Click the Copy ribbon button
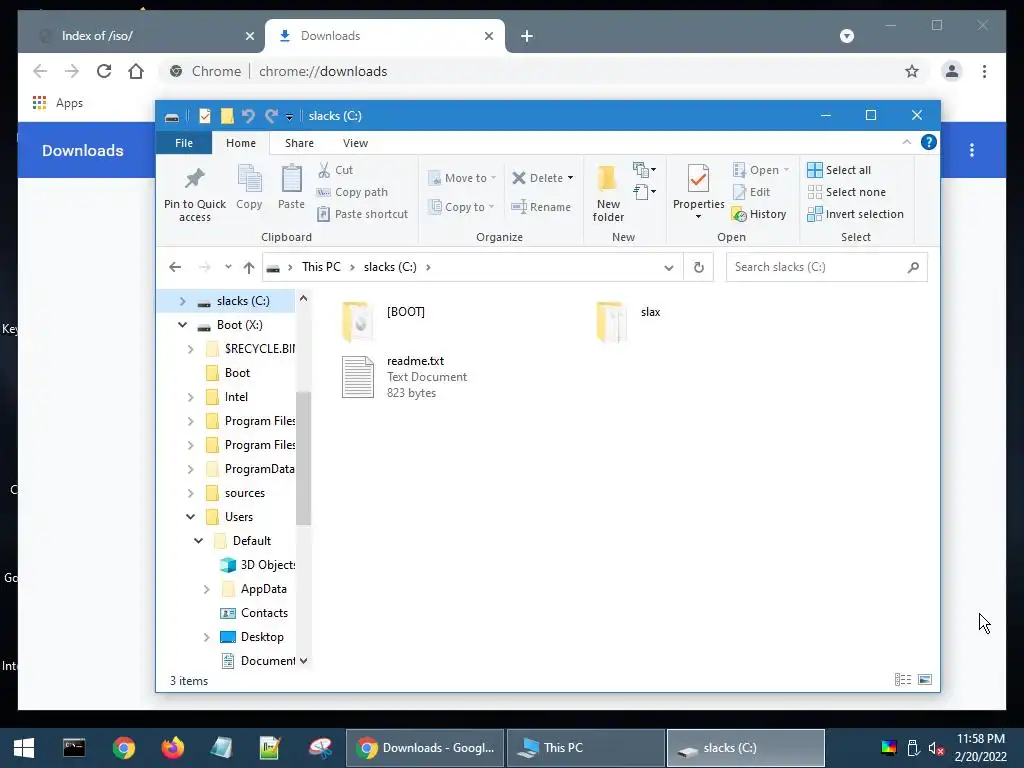 (249, 188)
